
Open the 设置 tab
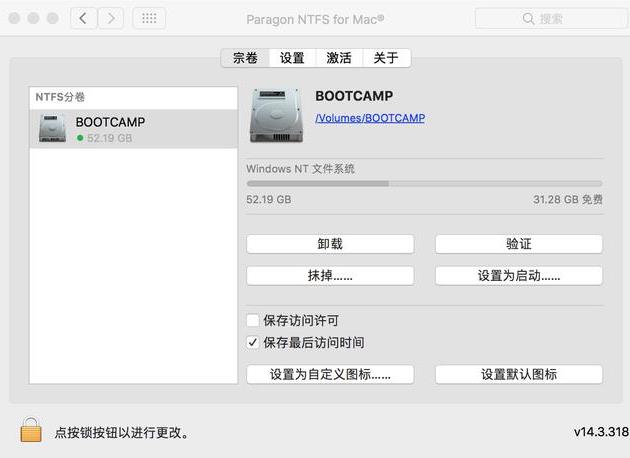(x=292, y=58)
